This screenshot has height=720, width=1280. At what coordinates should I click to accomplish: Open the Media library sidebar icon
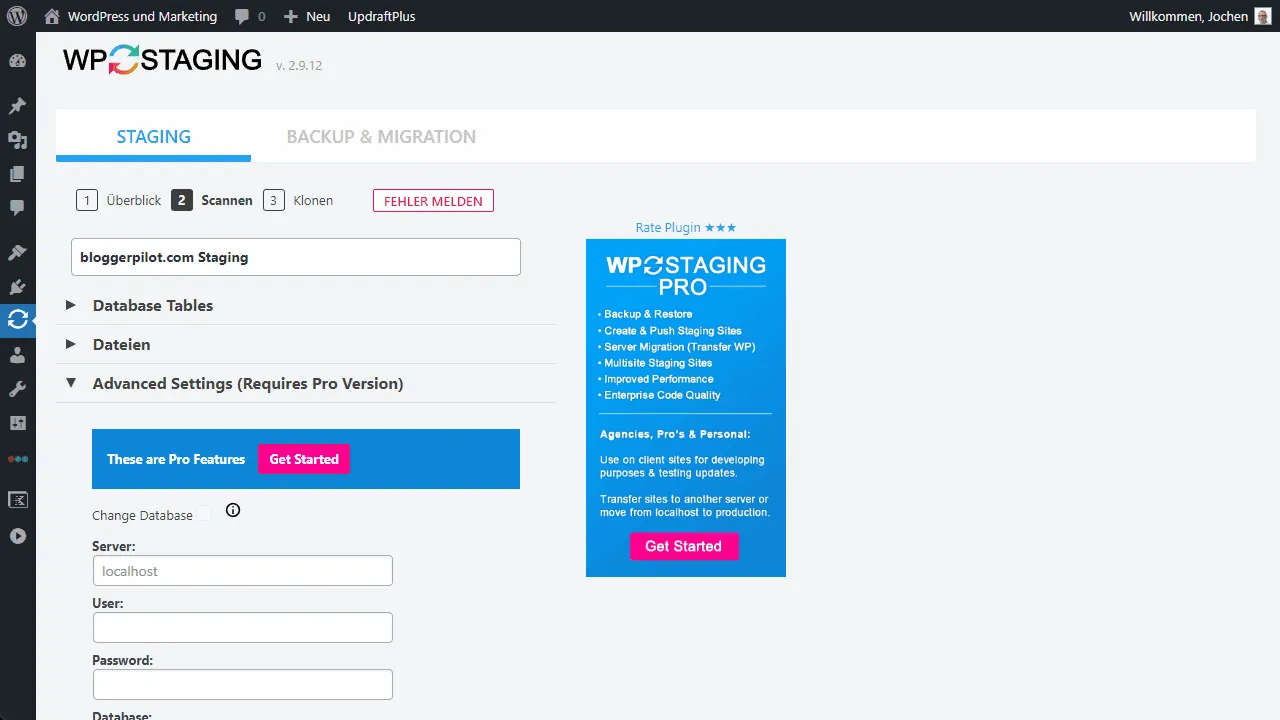[17, 140]
